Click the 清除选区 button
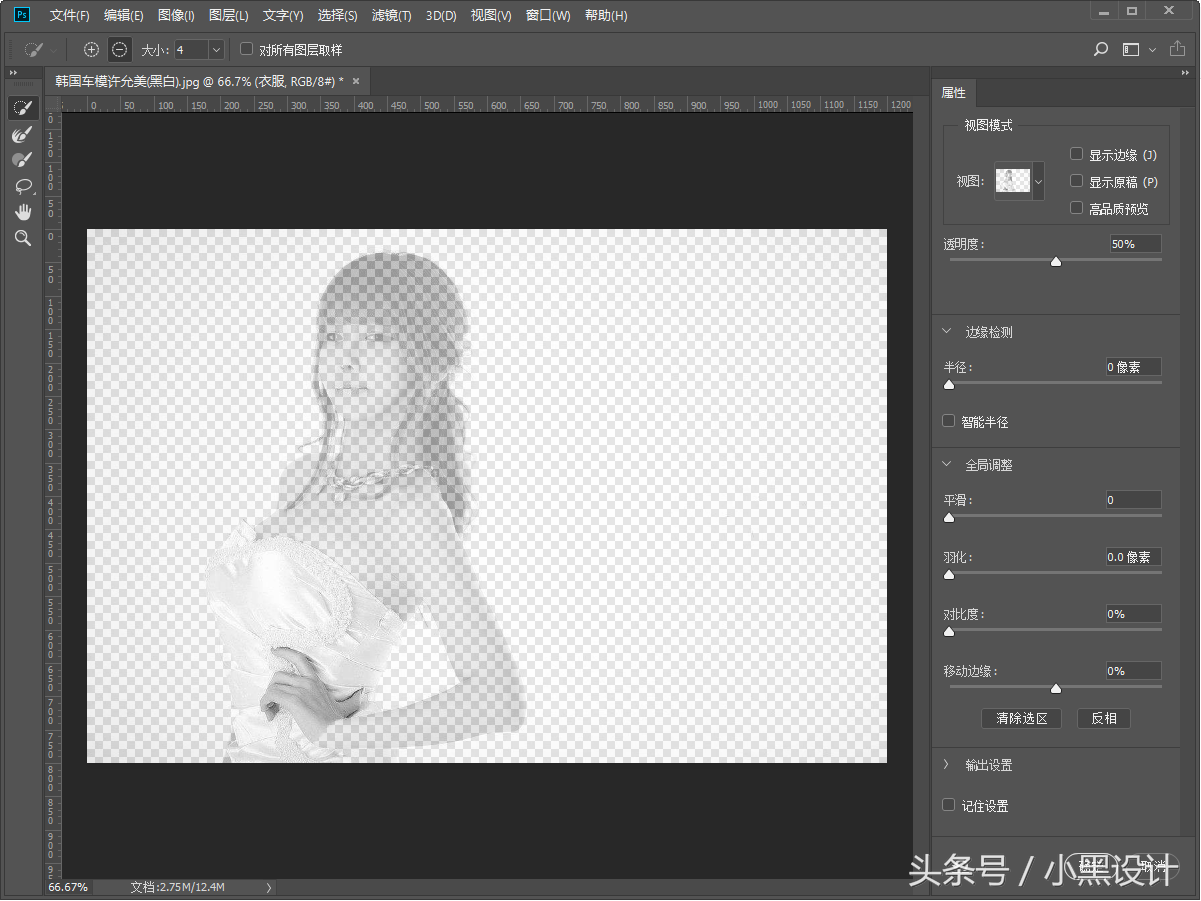 (x=1021, y=718)
